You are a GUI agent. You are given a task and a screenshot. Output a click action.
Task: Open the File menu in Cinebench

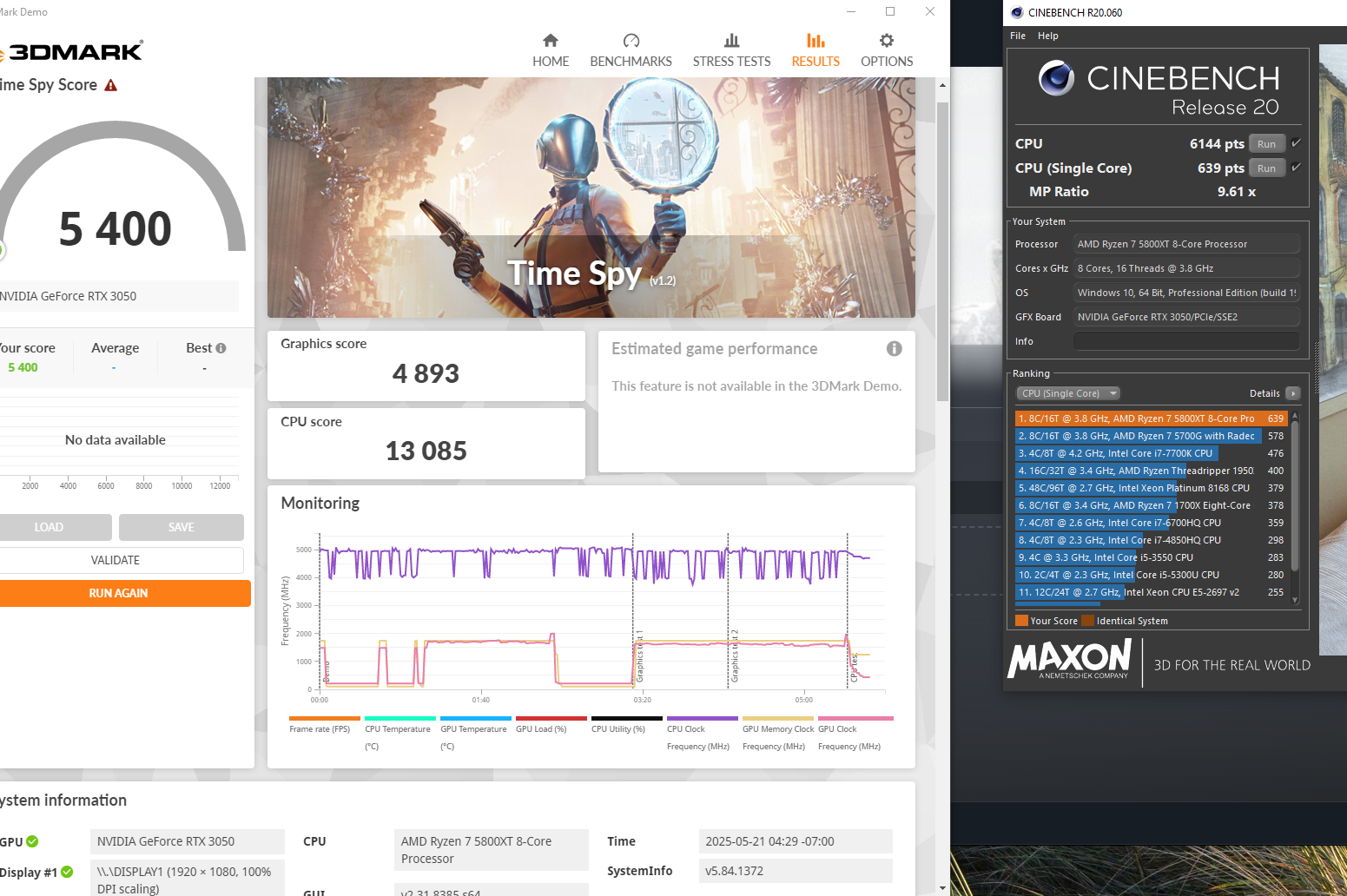1017,36
